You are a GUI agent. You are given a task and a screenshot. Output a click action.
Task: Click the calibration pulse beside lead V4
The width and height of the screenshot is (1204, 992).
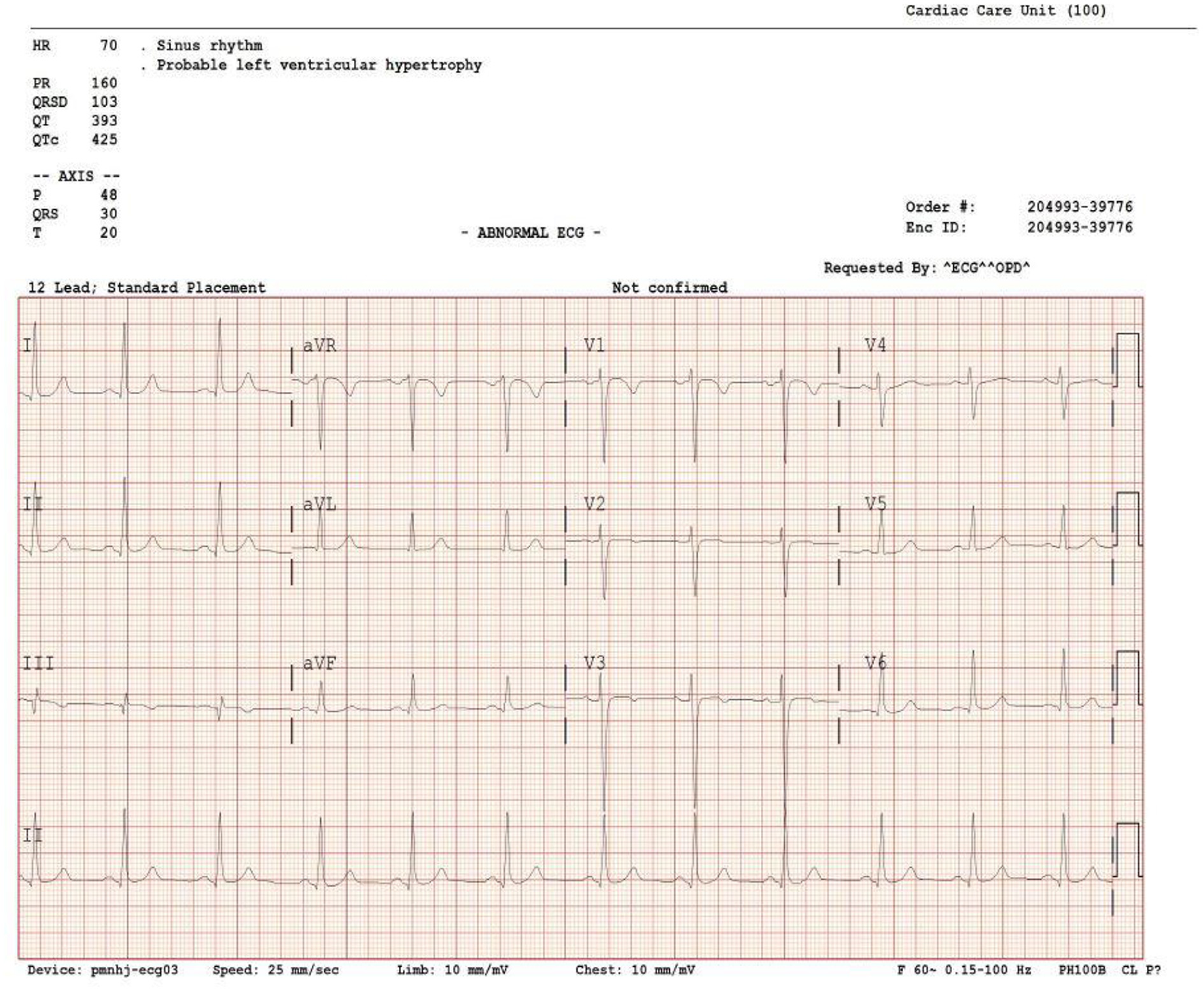click(x=1127, y=360)
